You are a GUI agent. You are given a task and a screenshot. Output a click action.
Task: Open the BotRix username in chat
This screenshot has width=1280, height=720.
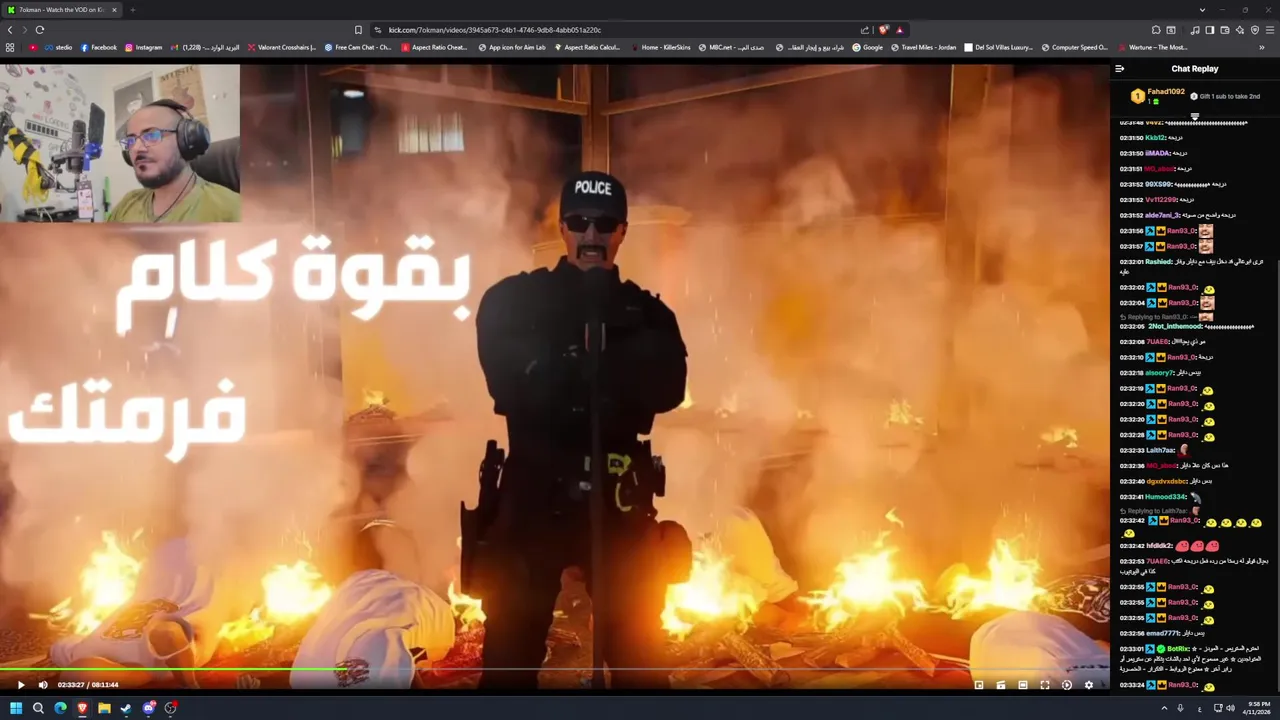[x=1178, y=649]
